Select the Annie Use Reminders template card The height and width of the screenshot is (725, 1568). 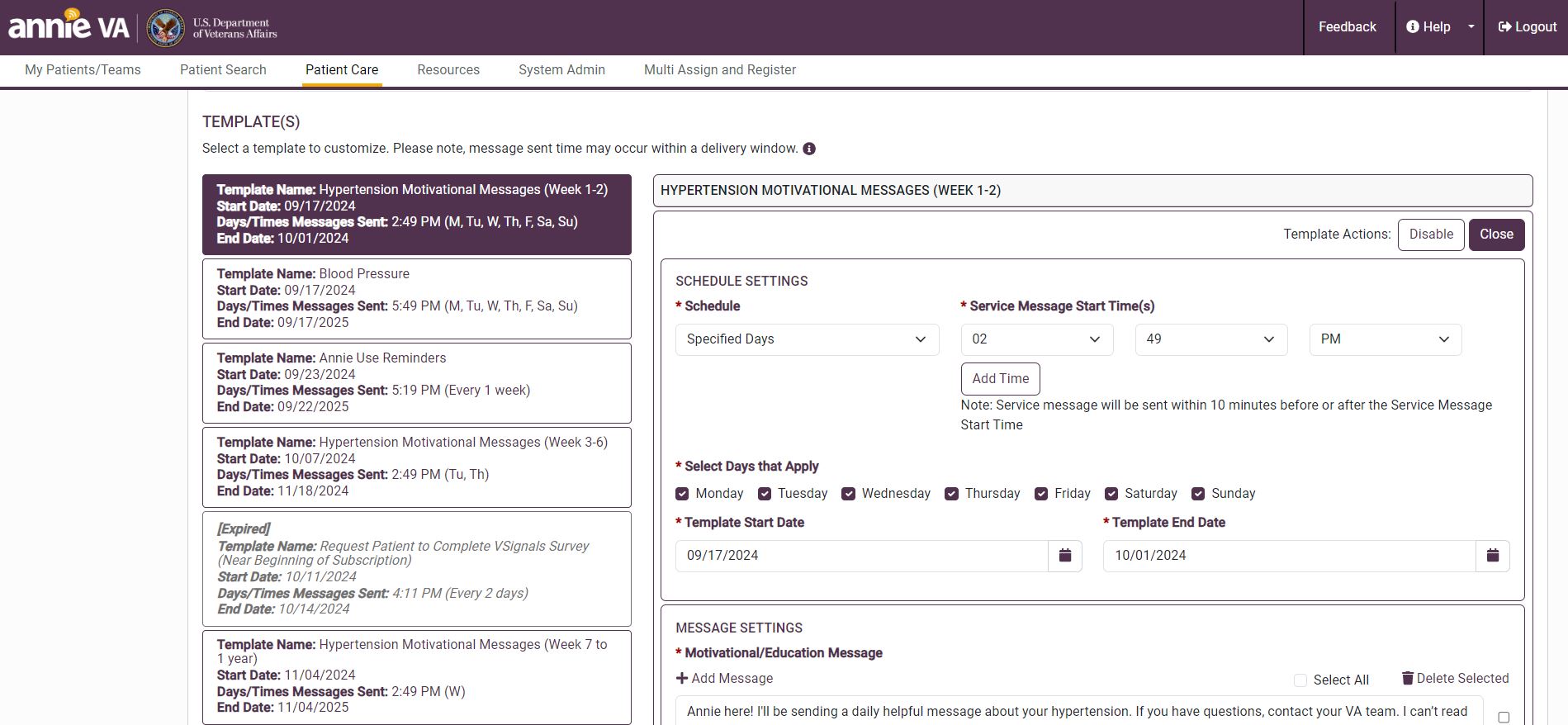[x=417, y=383]
